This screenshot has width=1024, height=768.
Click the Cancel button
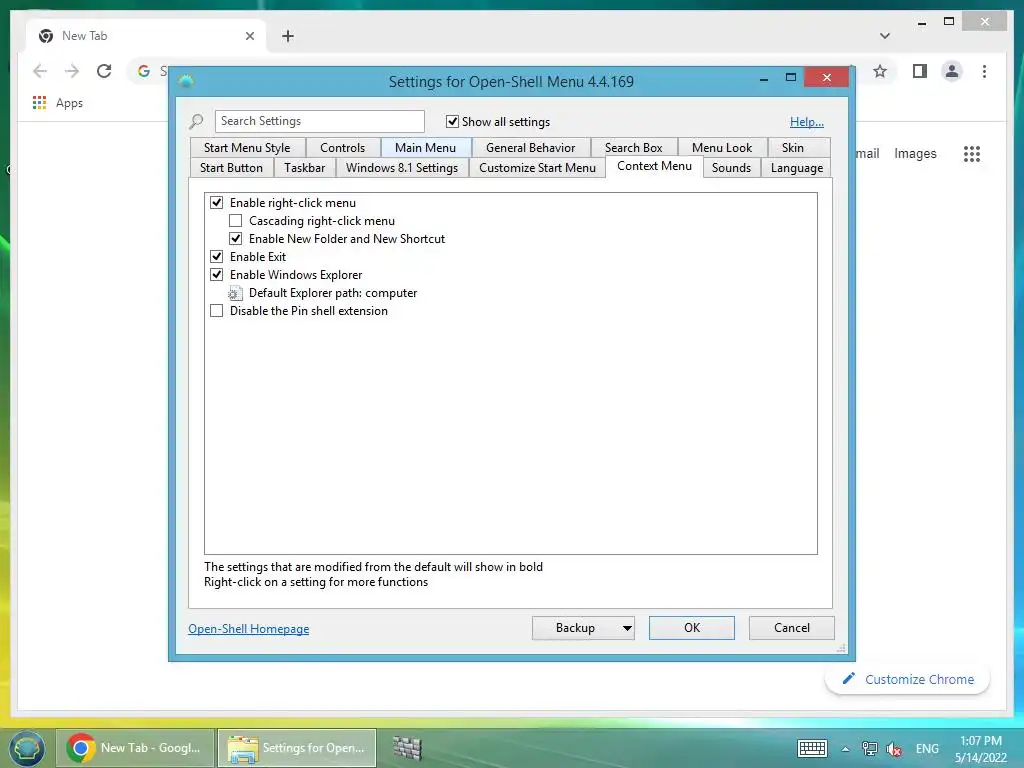click(x=792, y=628)
